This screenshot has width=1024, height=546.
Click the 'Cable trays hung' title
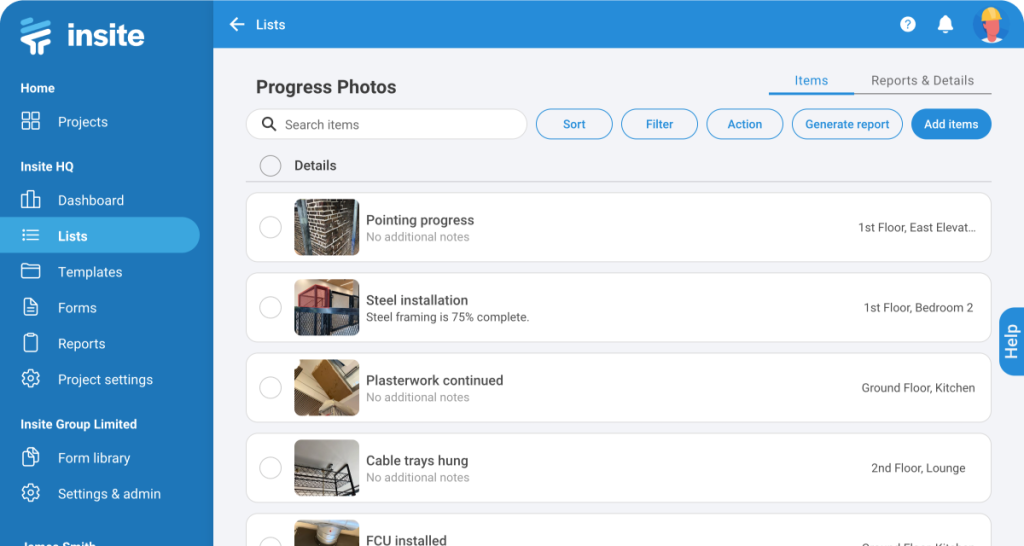pyautogui.click(x=417, y=460)
